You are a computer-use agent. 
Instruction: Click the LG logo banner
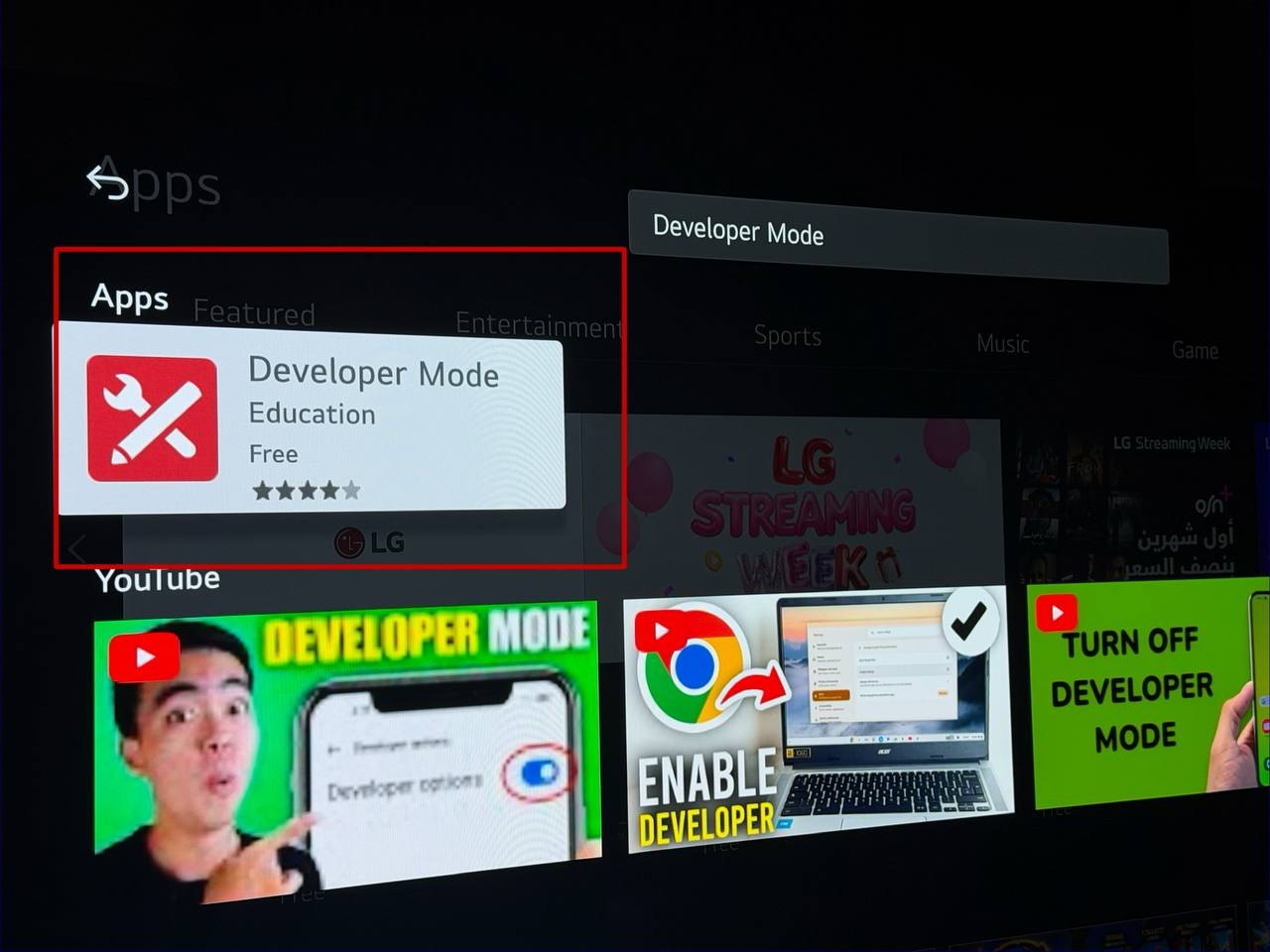[x=369, y=541]
